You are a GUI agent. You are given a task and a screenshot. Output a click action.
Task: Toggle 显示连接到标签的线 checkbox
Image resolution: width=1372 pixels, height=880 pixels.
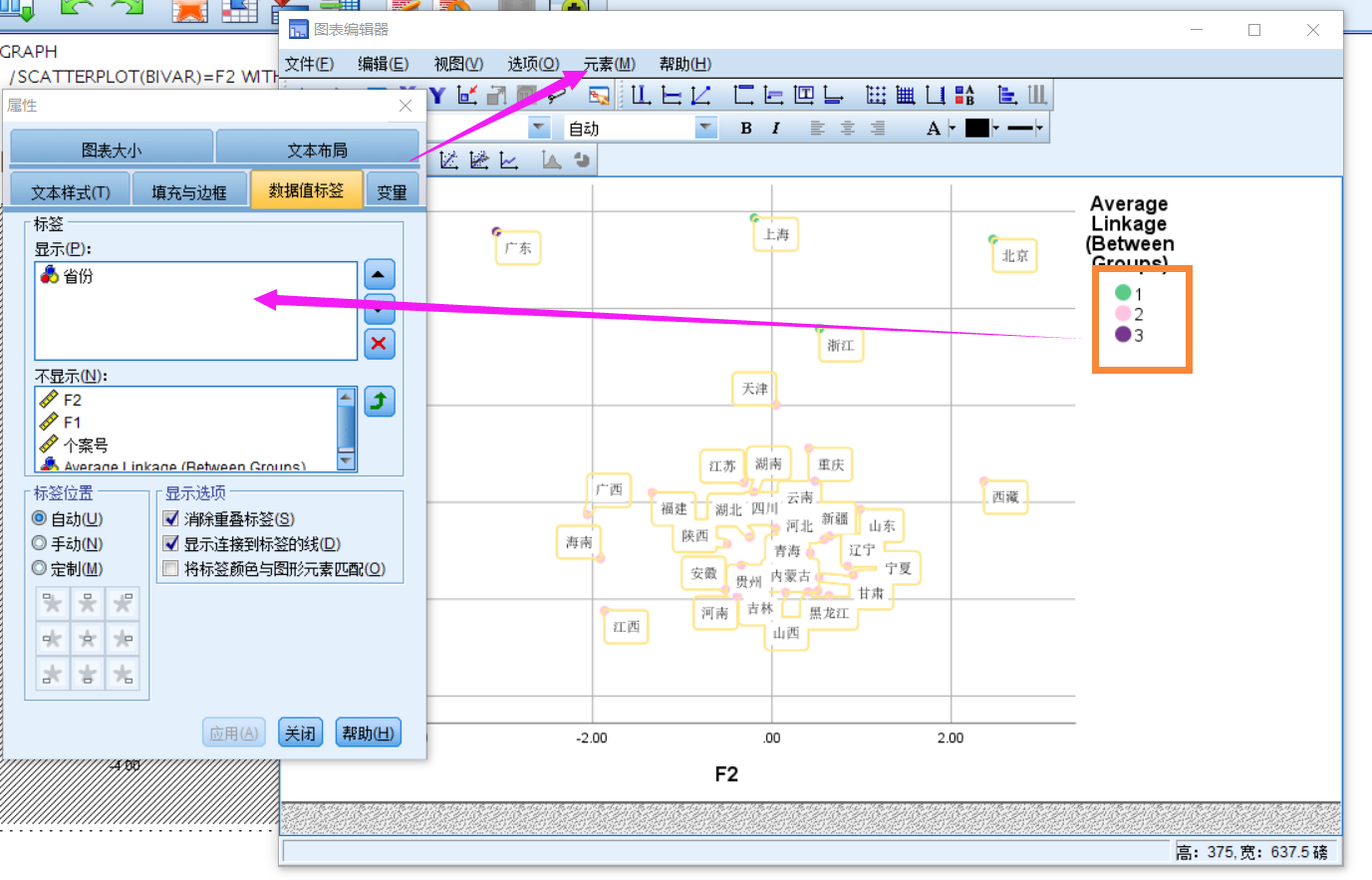pos(171,543)
